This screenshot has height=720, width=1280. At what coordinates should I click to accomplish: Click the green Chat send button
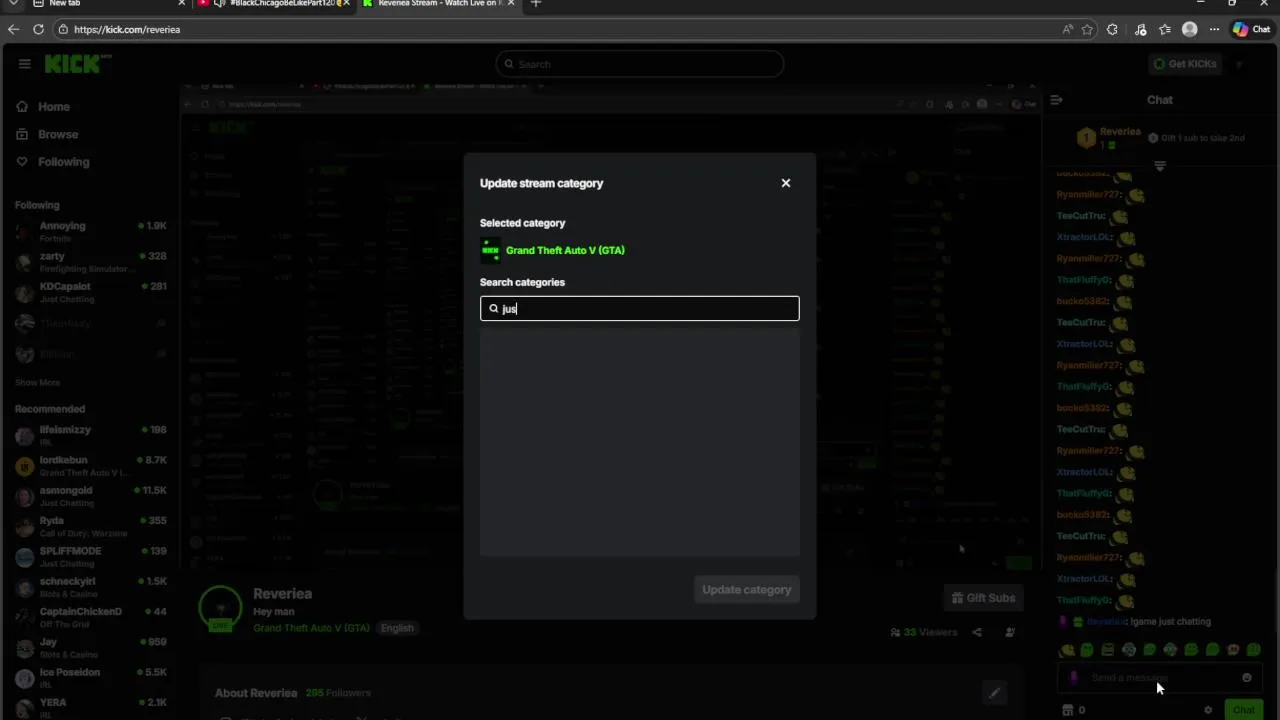tap(1243, 710)
